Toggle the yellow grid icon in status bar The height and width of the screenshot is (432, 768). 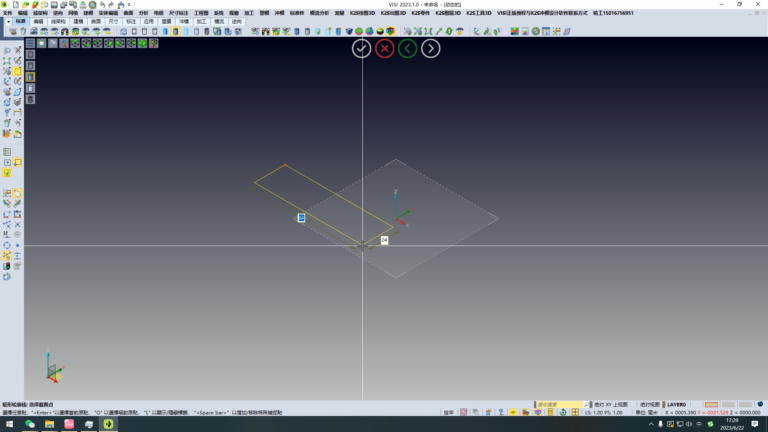pos(575,412)
